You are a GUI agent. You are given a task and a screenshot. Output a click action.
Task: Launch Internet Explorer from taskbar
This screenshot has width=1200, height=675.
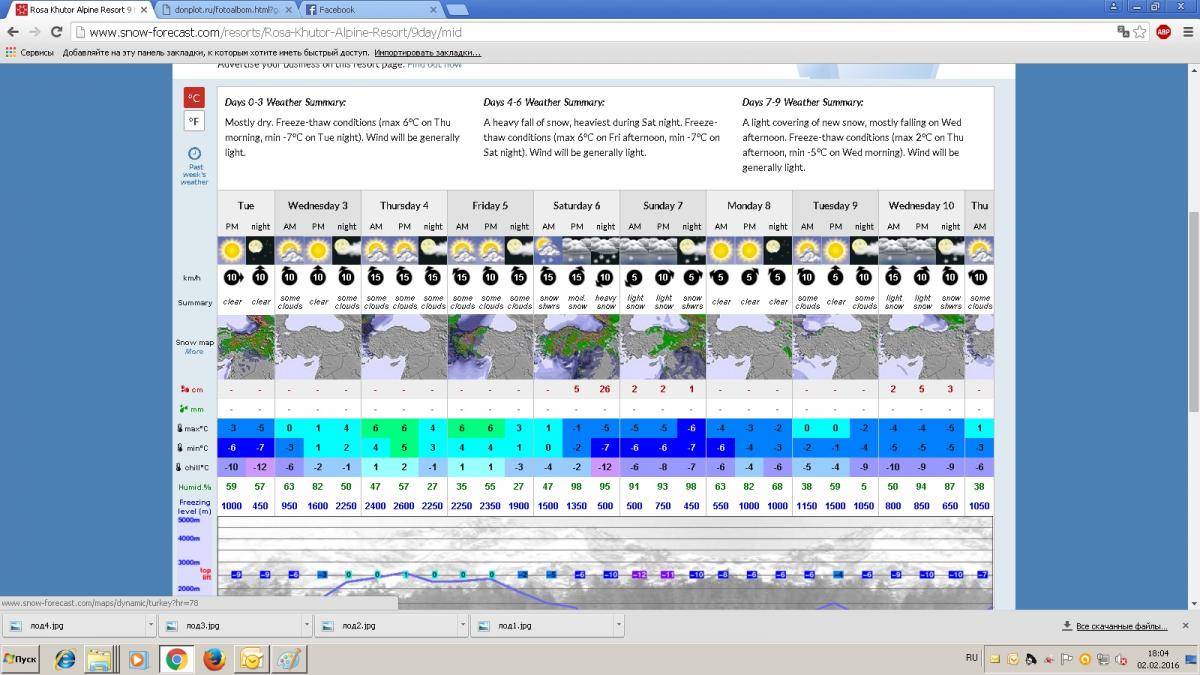65,659
